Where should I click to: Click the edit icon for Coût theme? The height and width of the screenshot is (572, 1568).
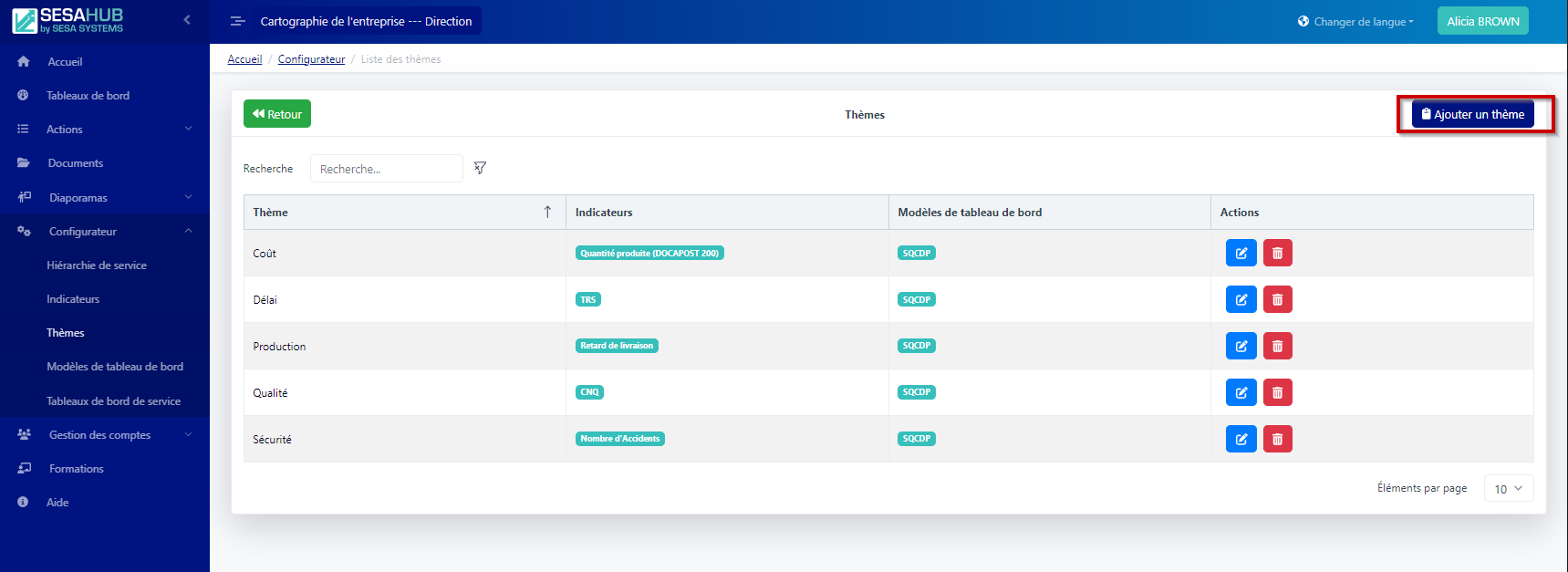coord(1241,253)
